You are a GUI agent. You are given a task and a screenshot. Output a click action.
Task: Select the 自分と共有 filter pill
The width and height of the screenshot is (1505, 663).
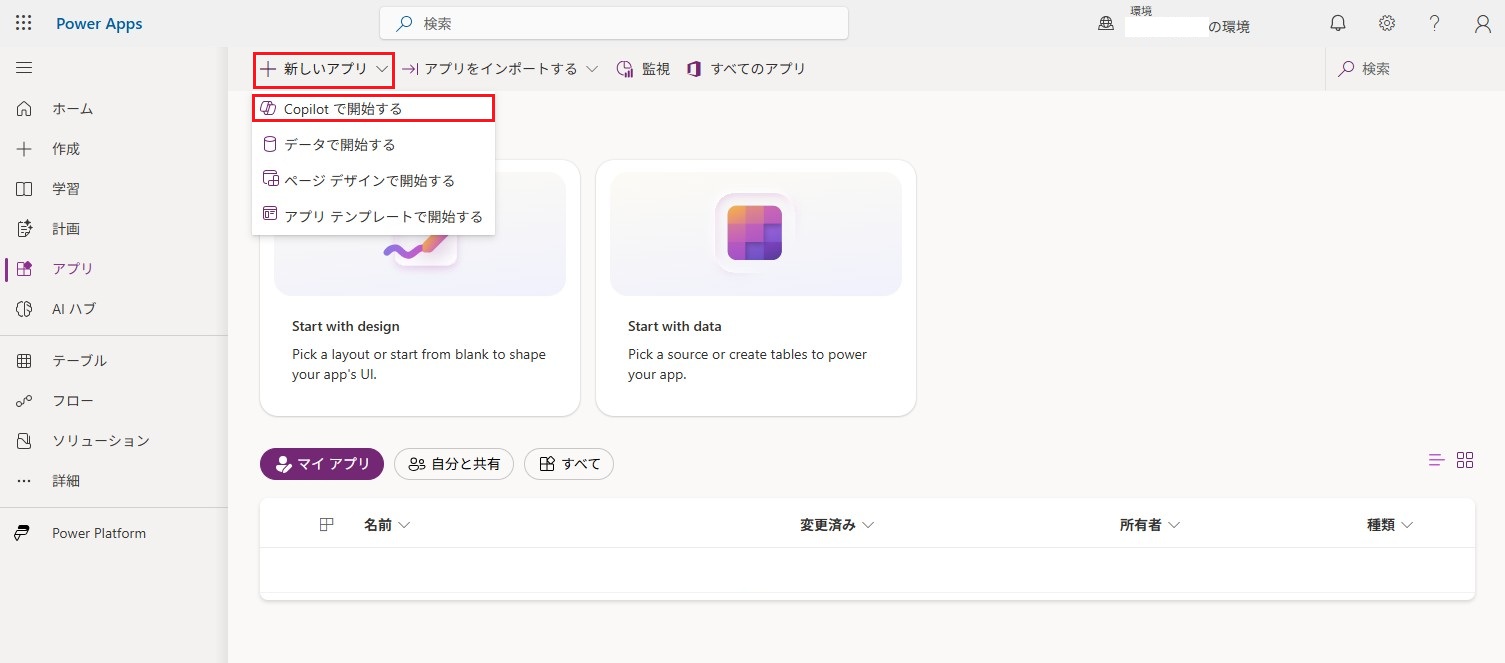(454, 464)
